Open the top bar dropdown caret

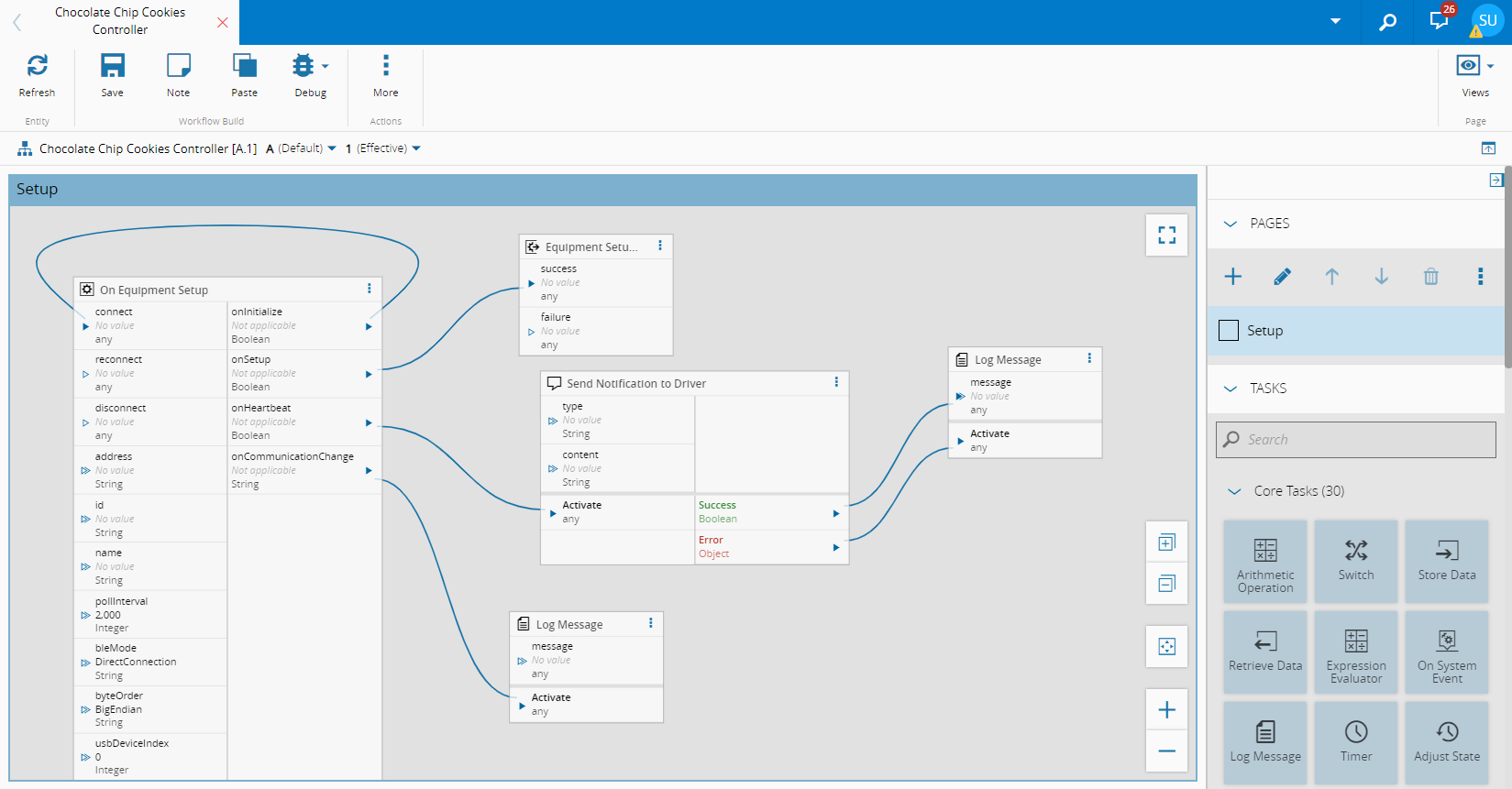click(x=1336, y=21)
